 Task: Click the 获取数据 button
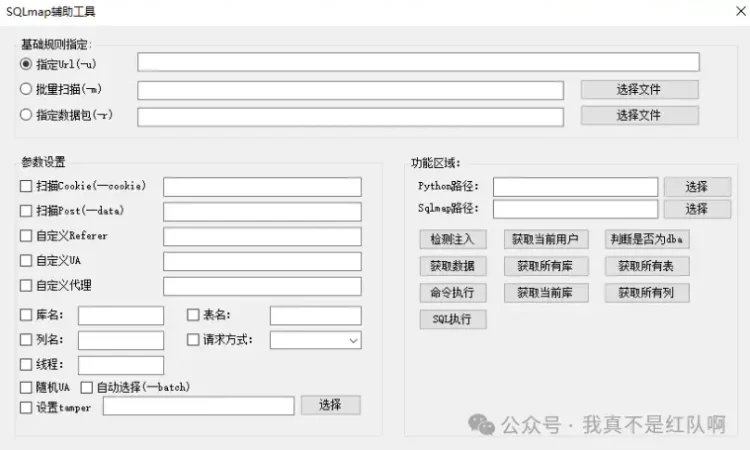coord(453,266)
